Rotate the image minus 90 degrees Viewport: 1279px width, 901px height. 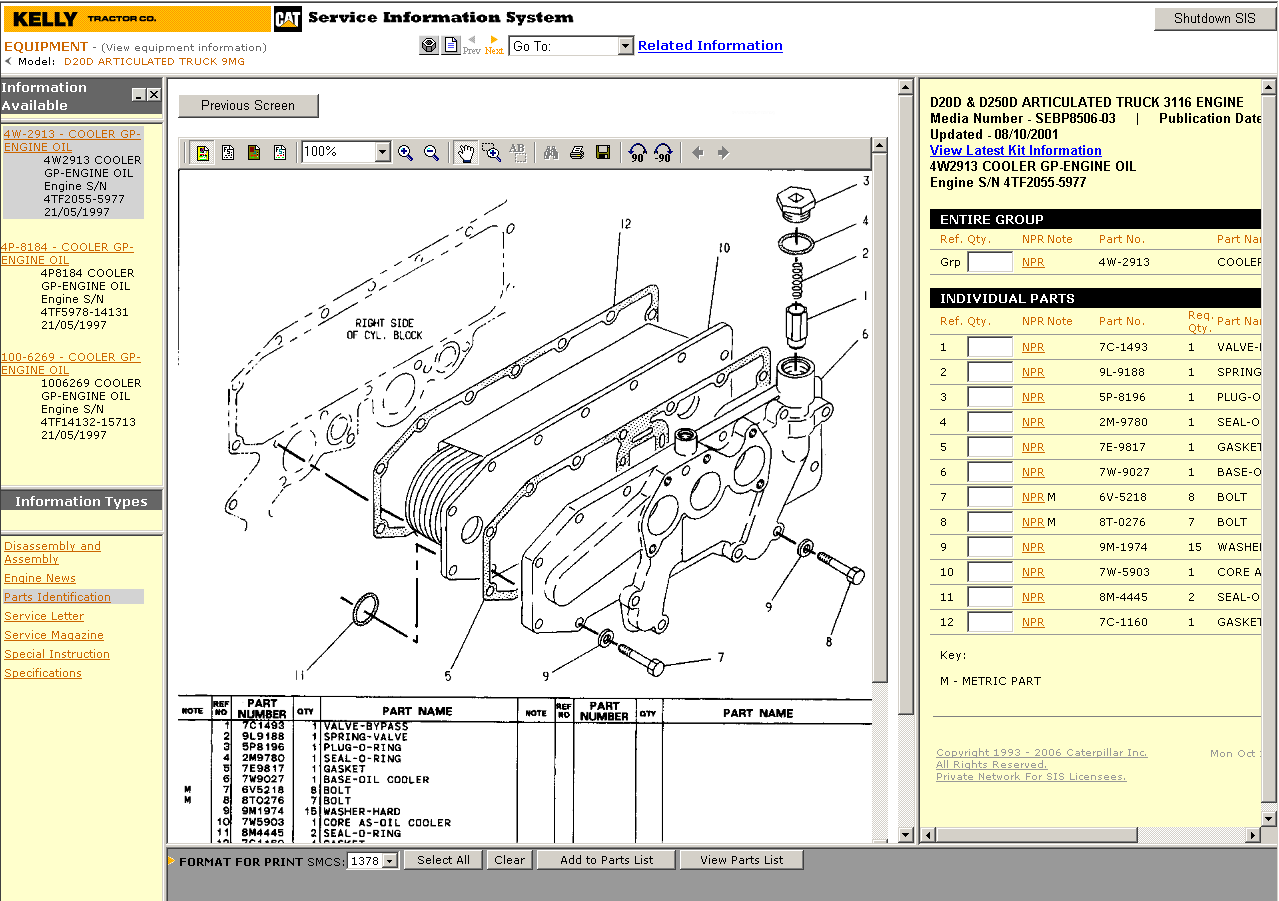click(663, 152)
